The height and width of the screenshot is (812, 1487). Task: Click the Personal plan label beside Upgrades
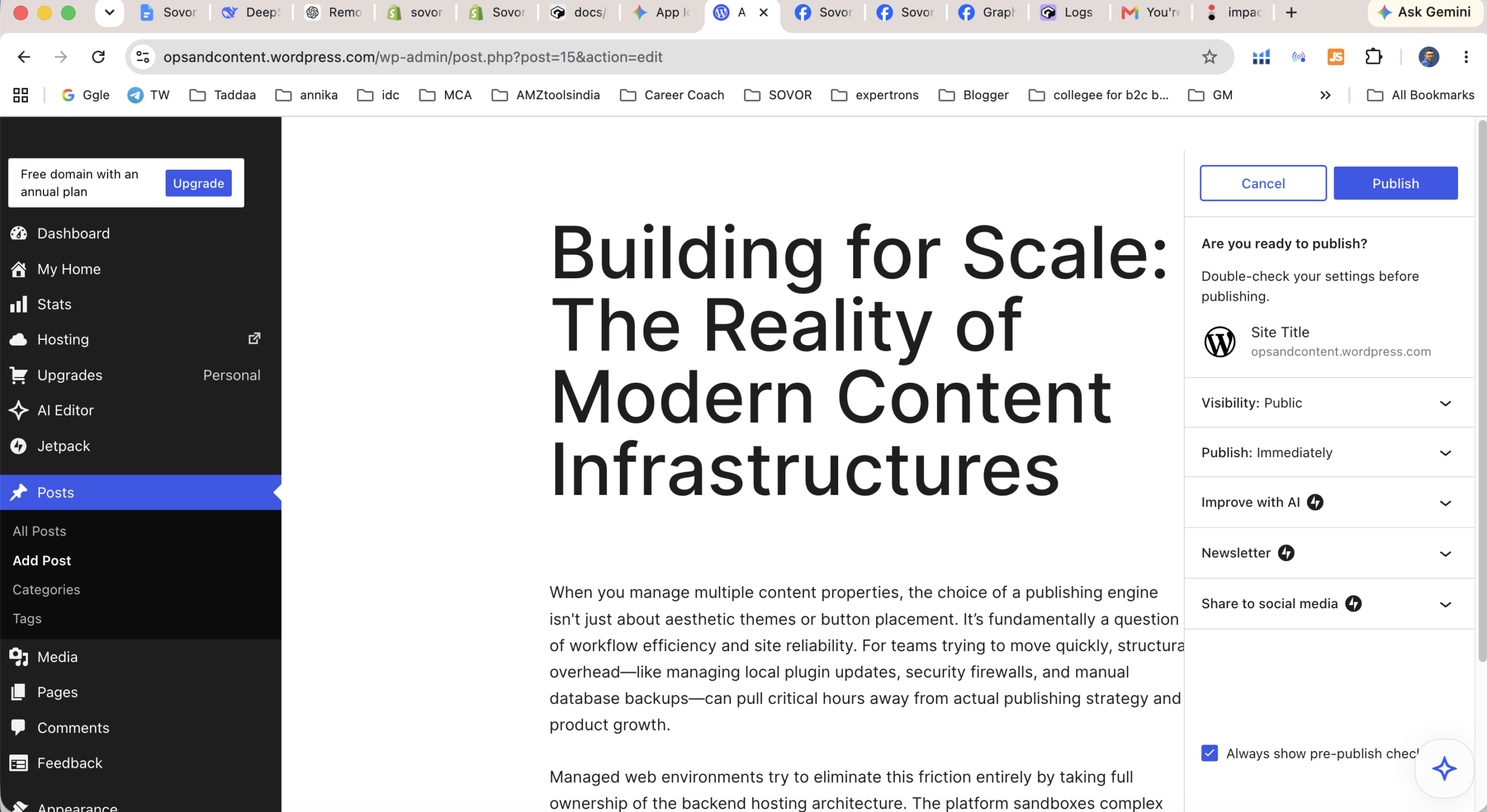click(x=232, y=375)
